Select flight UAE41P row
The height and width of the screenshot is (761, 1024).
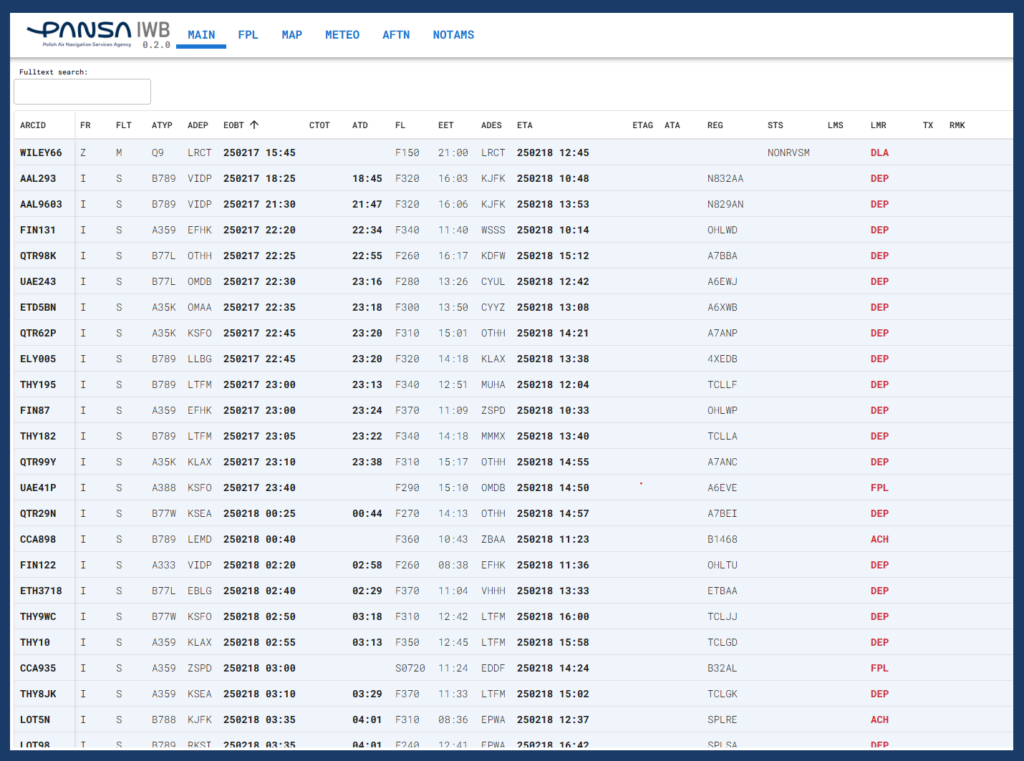[x=38, y=488]
